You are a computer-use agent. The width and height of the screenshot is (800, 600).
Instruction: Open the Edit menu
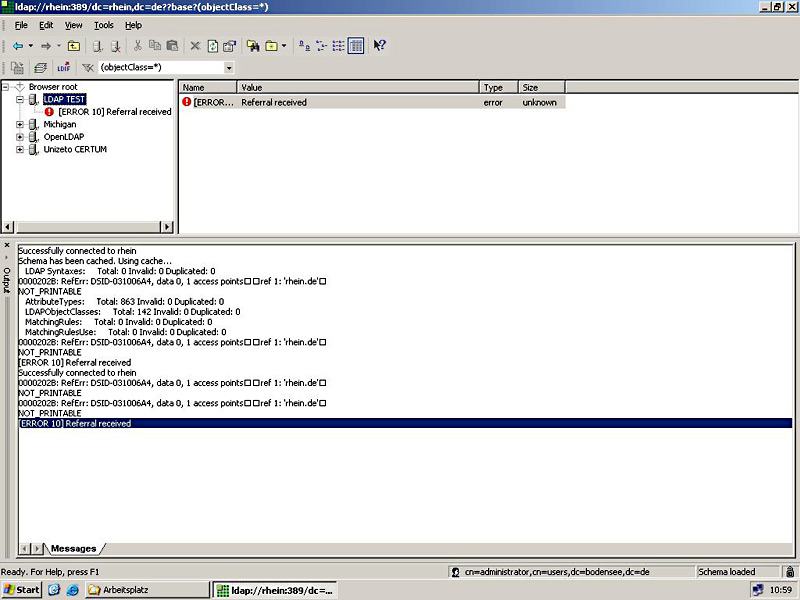tap(46, 25)
